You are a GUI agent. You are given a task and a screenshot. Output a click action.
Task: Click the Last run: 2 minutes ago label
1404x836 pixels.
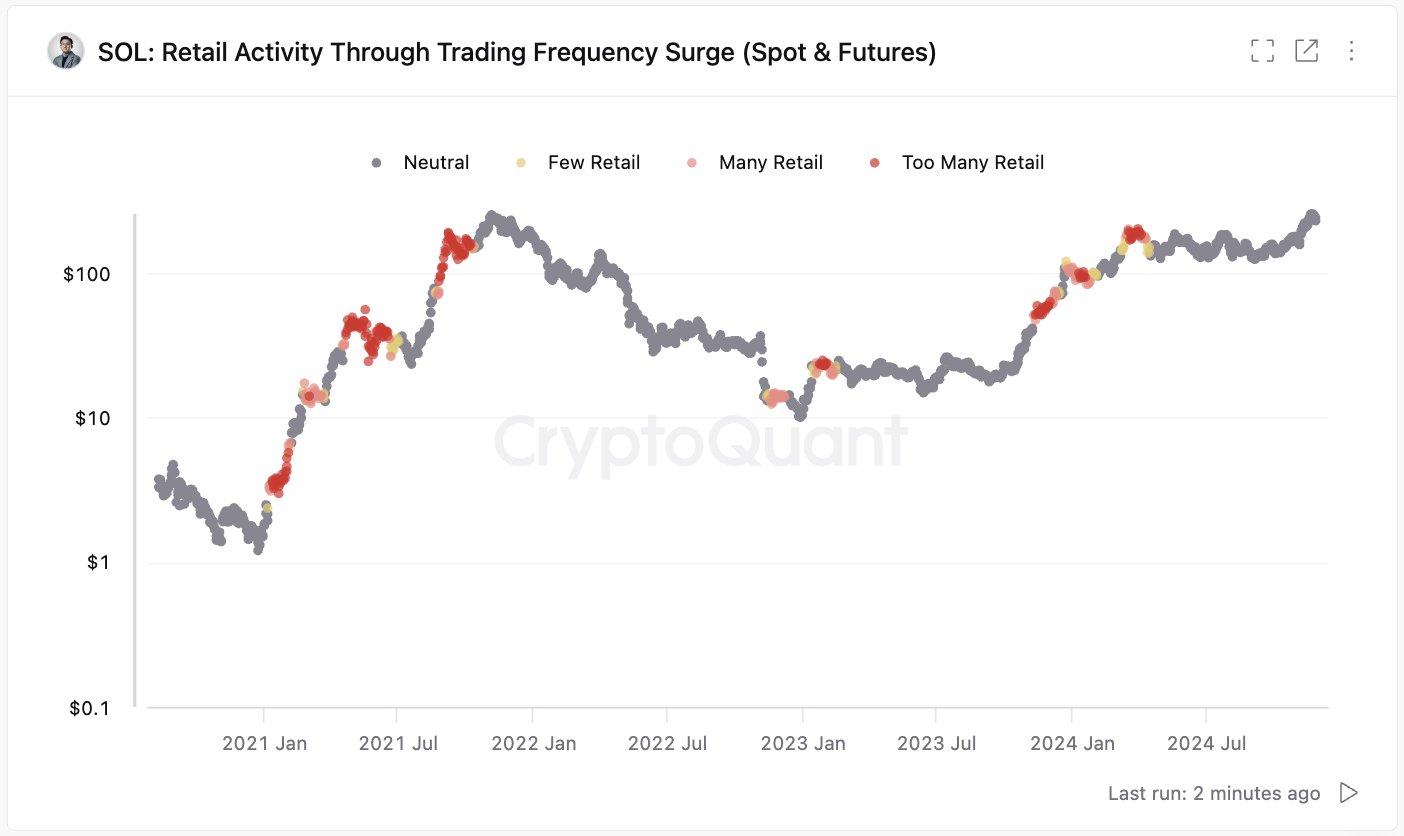click(x=1213, y=793)
